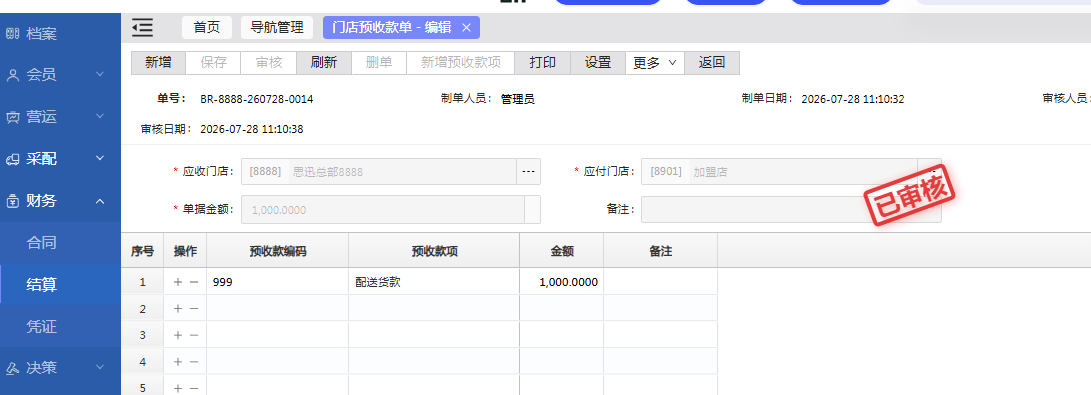Click the 营运 operations icon

point(13,117)
